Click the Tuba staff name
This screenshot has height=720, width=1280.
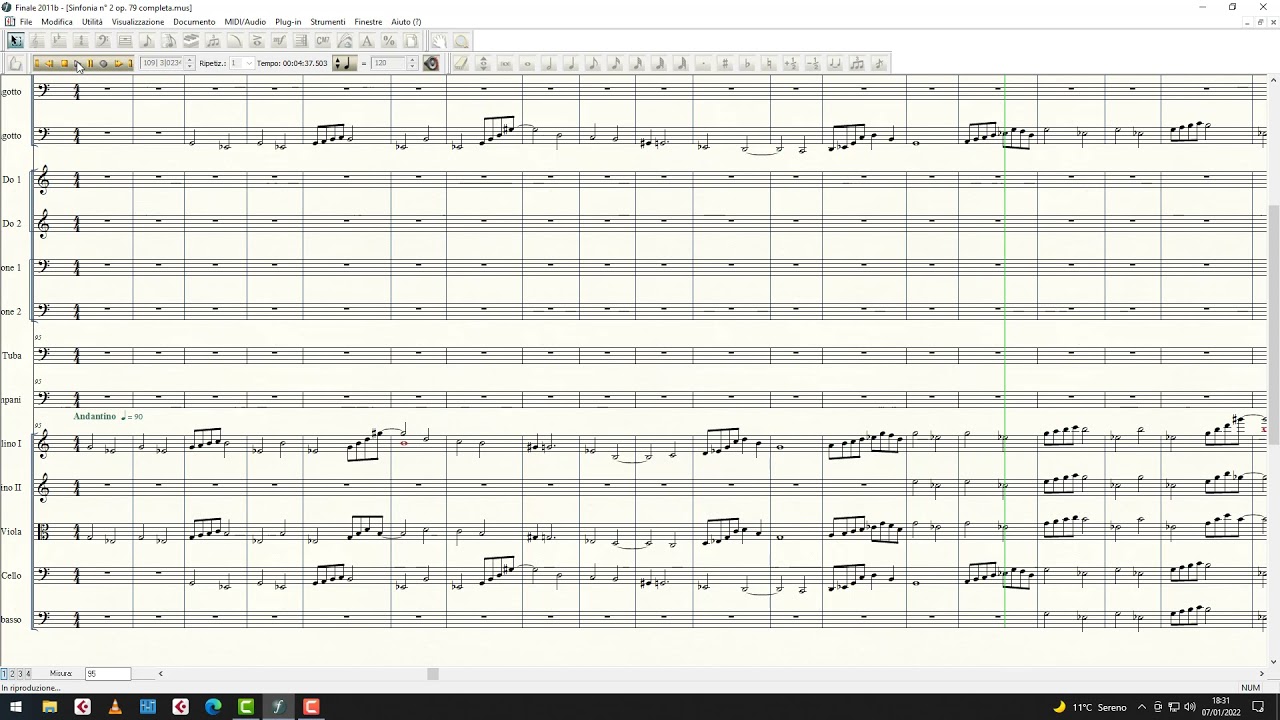point(12,356)
